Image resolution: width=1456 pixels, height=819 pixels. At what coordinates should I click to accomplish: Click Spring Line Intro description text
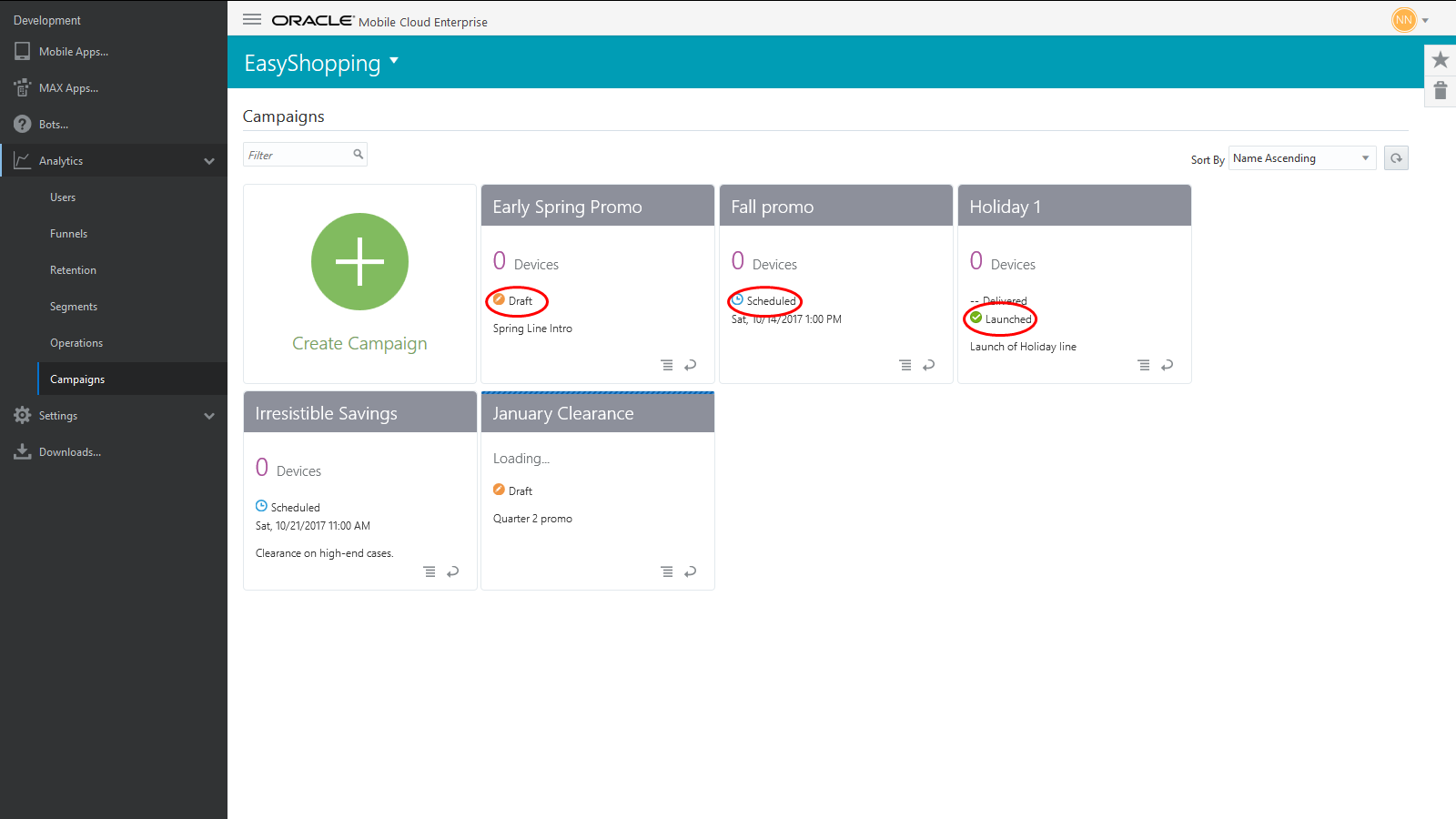tap(532, 329)
